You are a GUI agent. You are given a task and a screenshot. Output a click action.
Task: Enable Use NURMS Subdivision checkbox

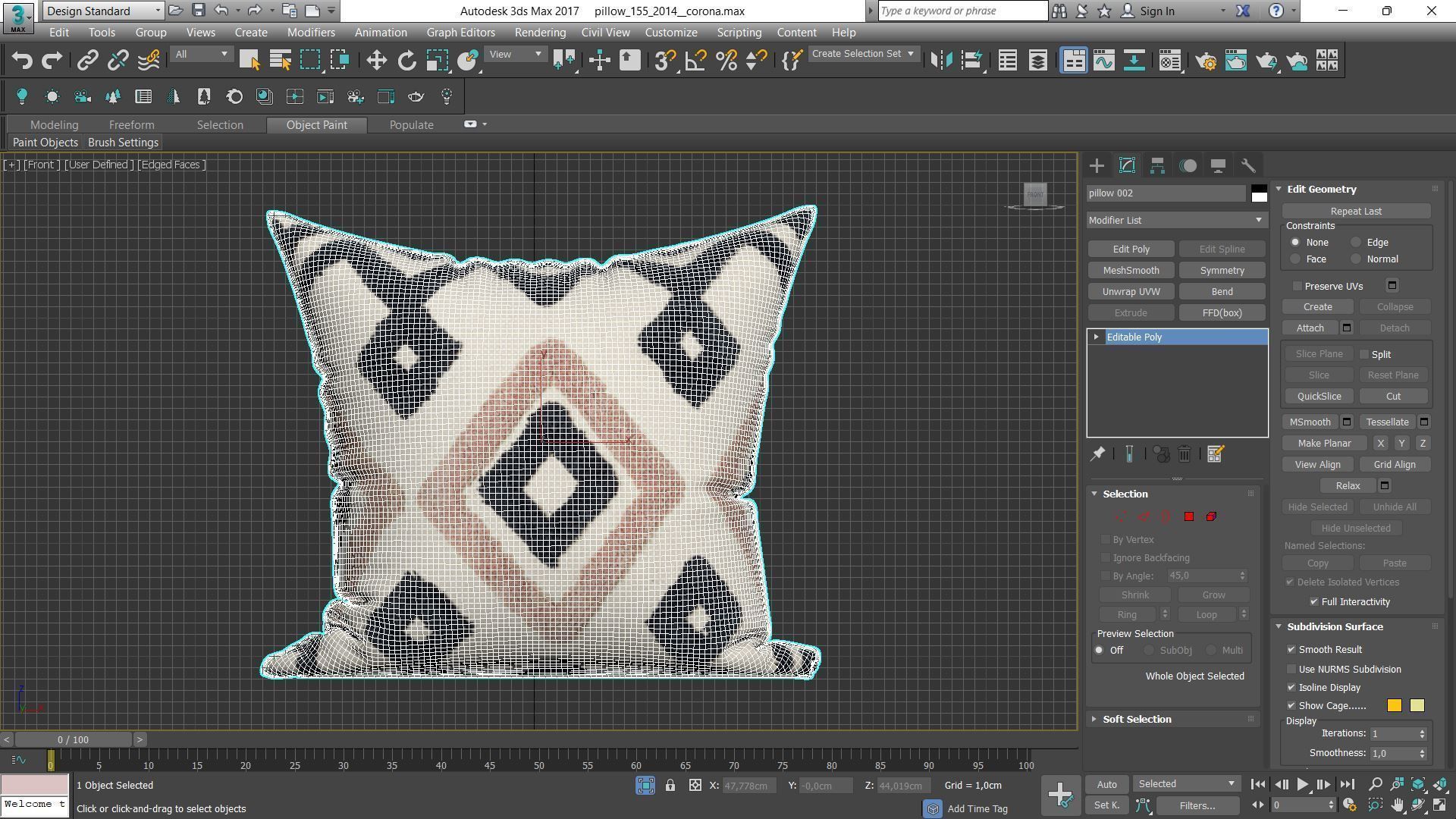pos(1291,670)
